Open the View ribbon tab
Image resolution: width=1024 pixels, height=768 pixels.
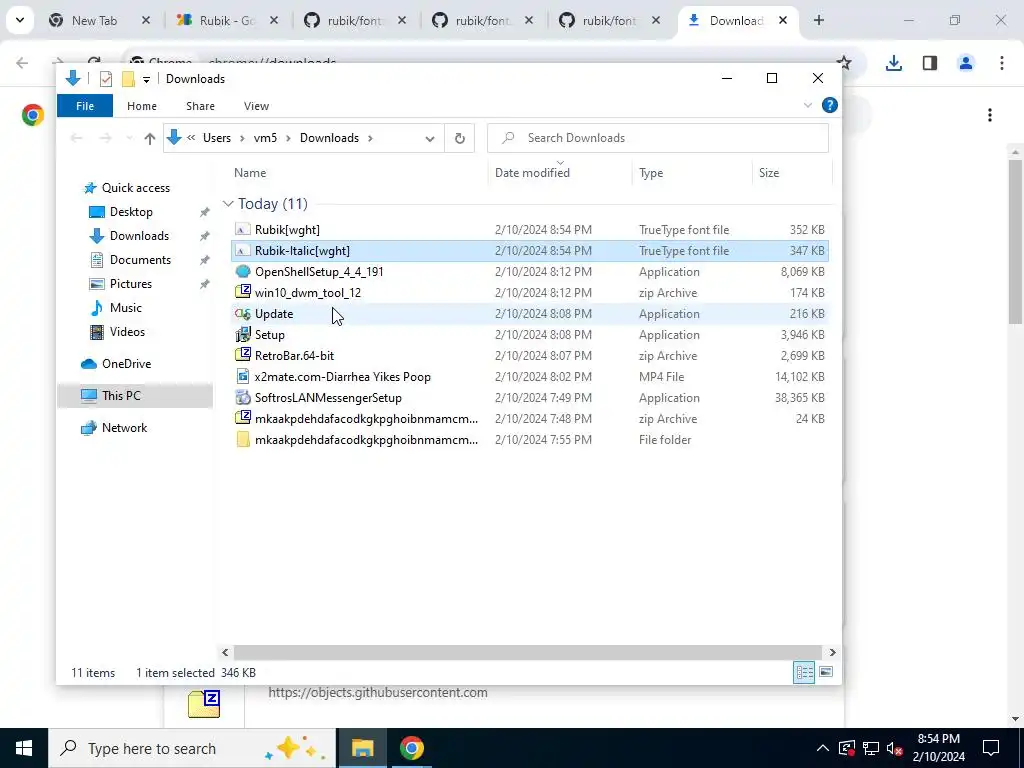coord(256,106)
